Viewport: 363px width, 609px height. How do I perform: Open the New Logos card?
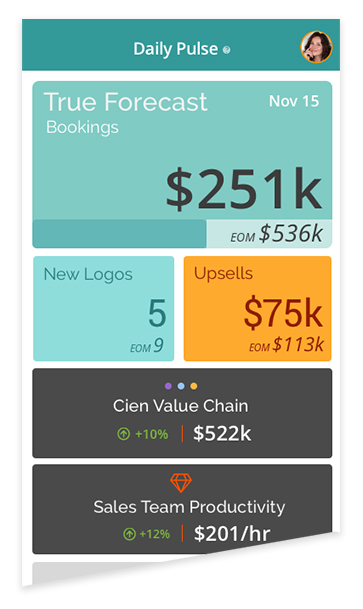(104, 308)
